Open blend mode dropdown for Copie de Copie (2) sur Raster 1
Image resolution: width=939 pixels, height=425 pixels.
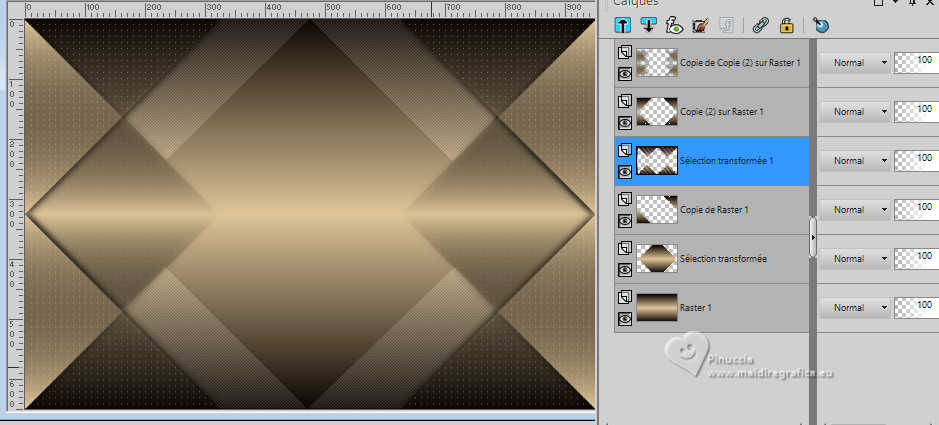tap(854, 62)
